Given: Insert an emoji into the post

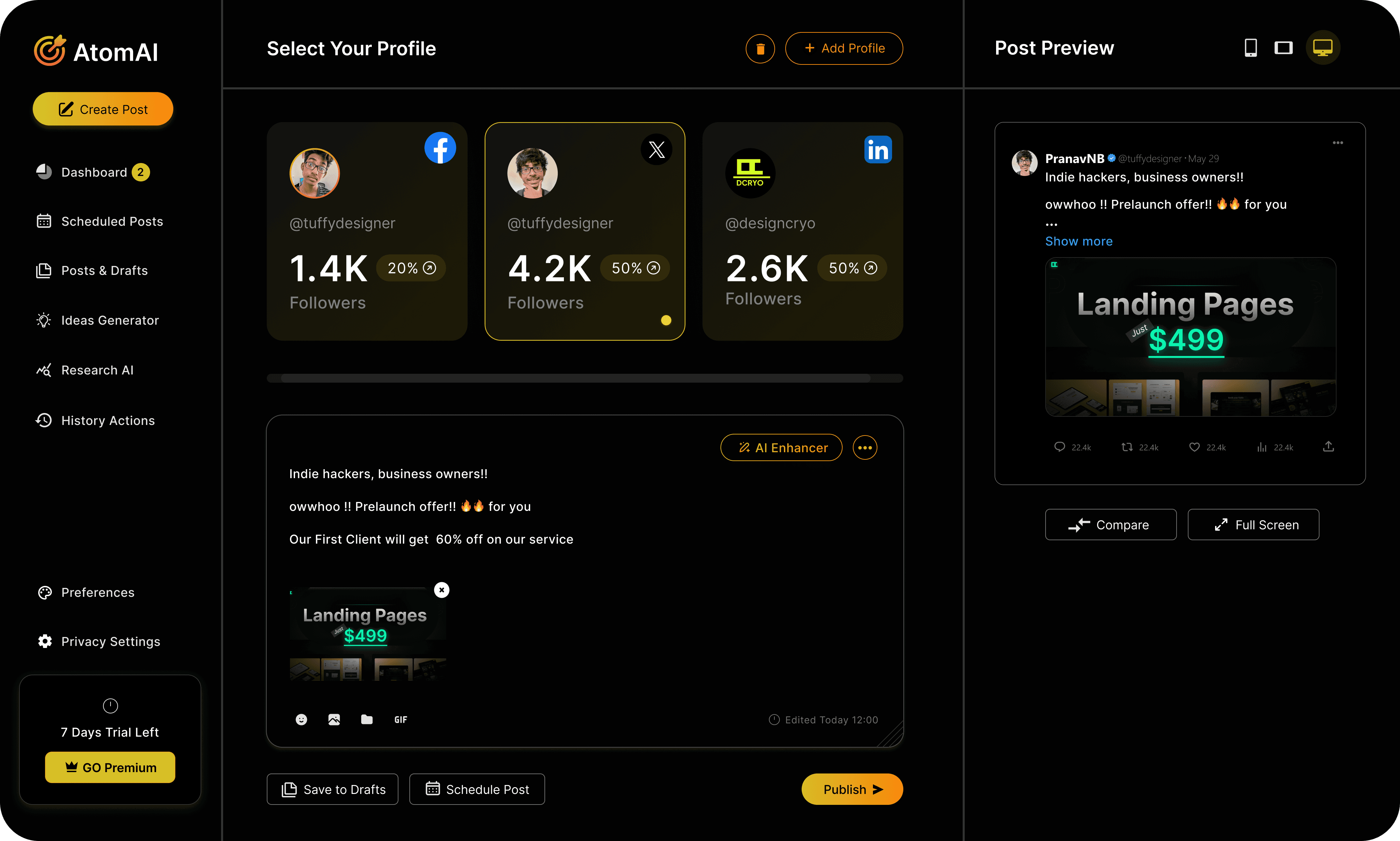Looking at the screenshot, I should (302, 719).
